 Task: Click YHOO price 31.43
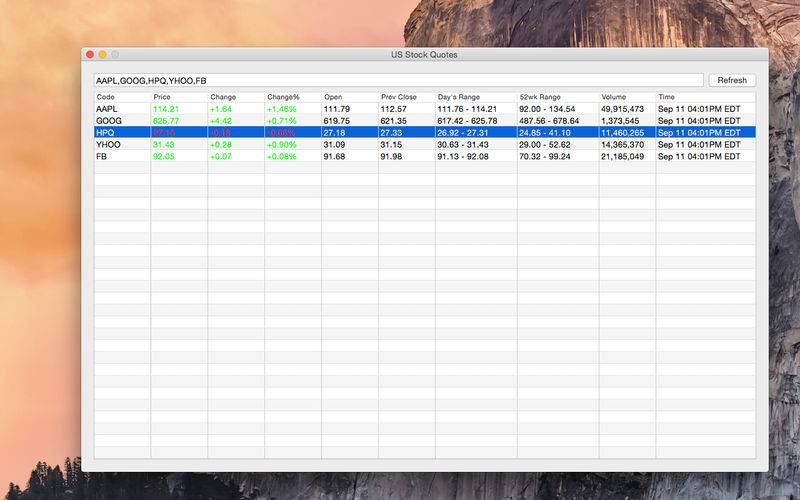click(x=164, y=144)
